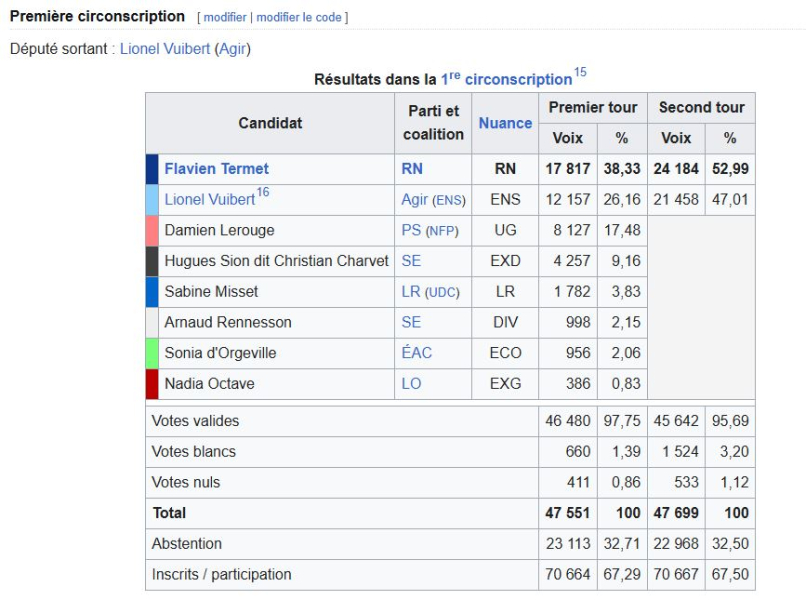Click the dark blue color swatch beside Flavien Termet
This screenshot has height=600, width=806.
152,169
